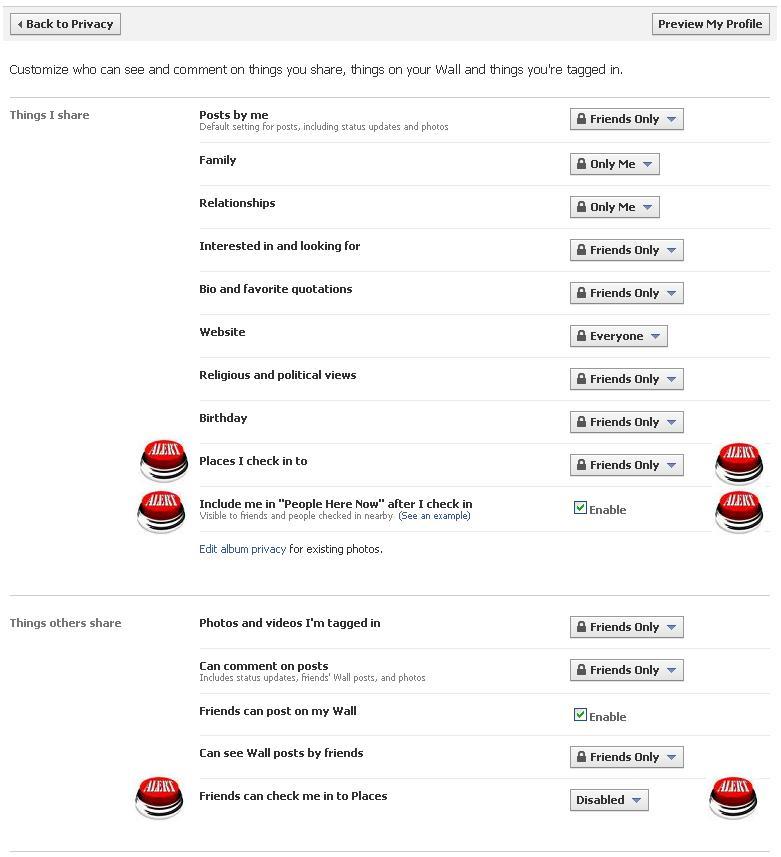The height and width of the screenshot is (857, 781).
Task: Open Relationships Only Me dropdown
Action: coord(614,207)
